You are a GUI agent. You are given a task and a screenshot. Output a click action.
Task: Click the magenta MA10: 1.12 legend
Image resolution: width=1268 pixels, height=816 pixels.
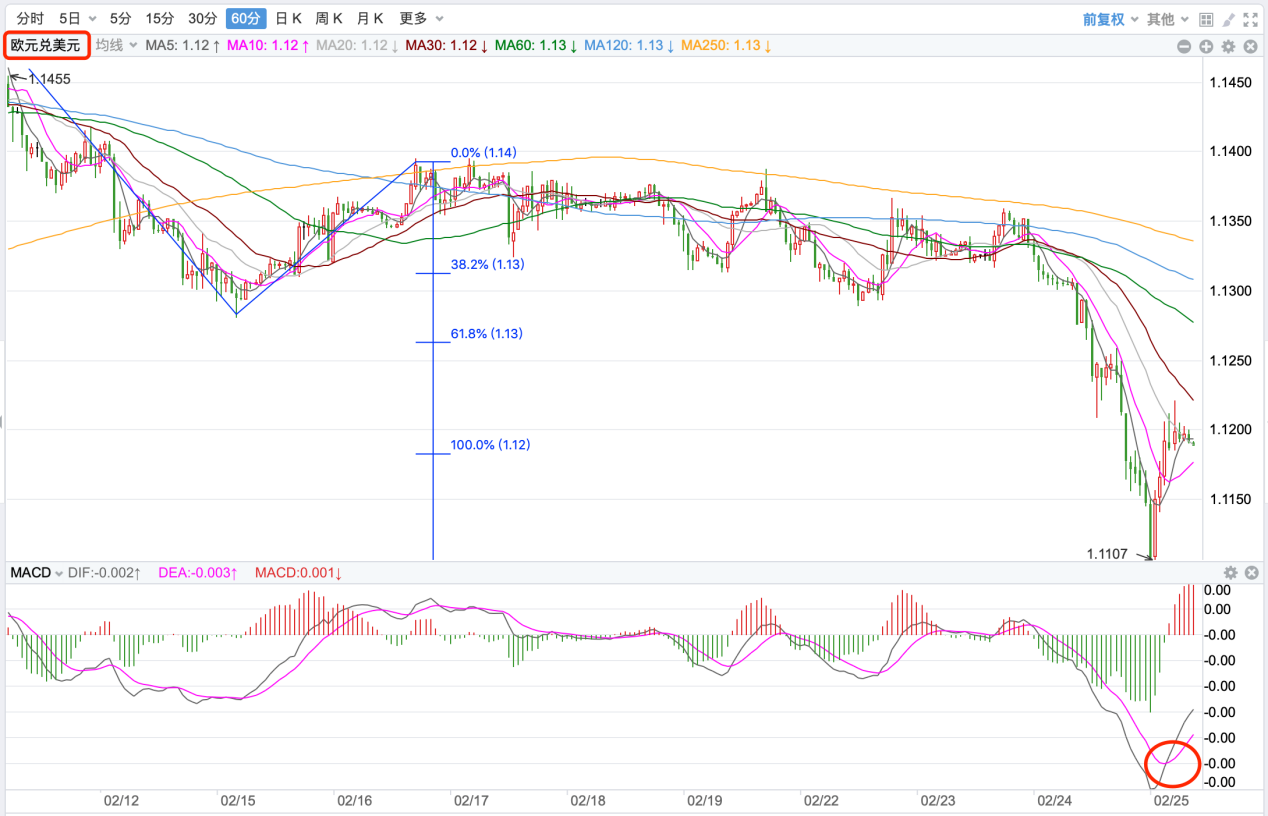(268, 45)
